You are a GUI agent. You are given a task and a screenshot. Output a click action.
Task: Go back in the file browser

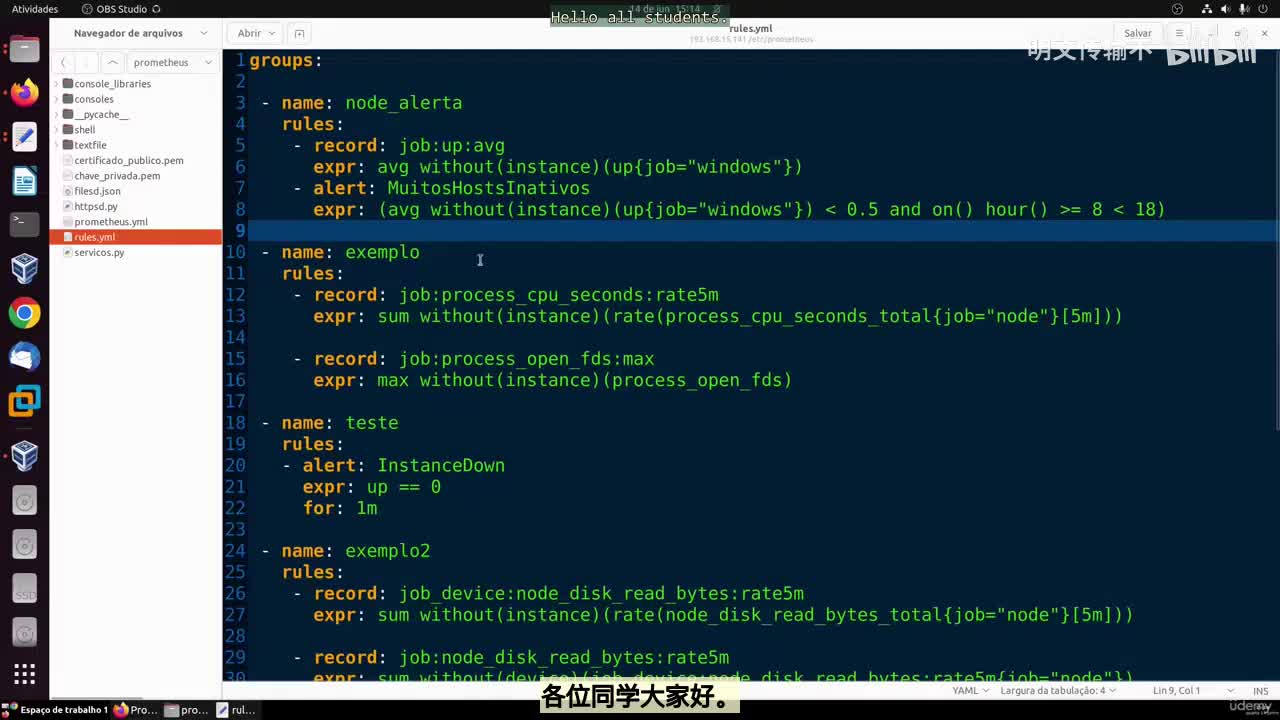pos(64,62)
